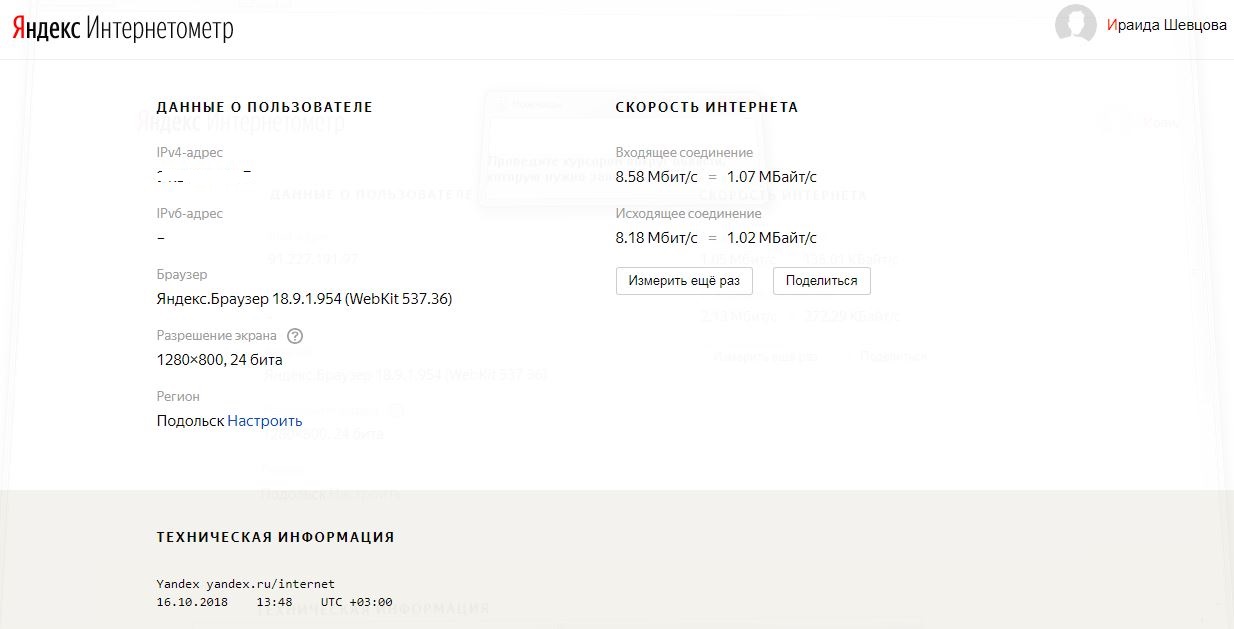Click the Настроить region link
Viewport: 1234px width, 629px height.
[265, 421]
